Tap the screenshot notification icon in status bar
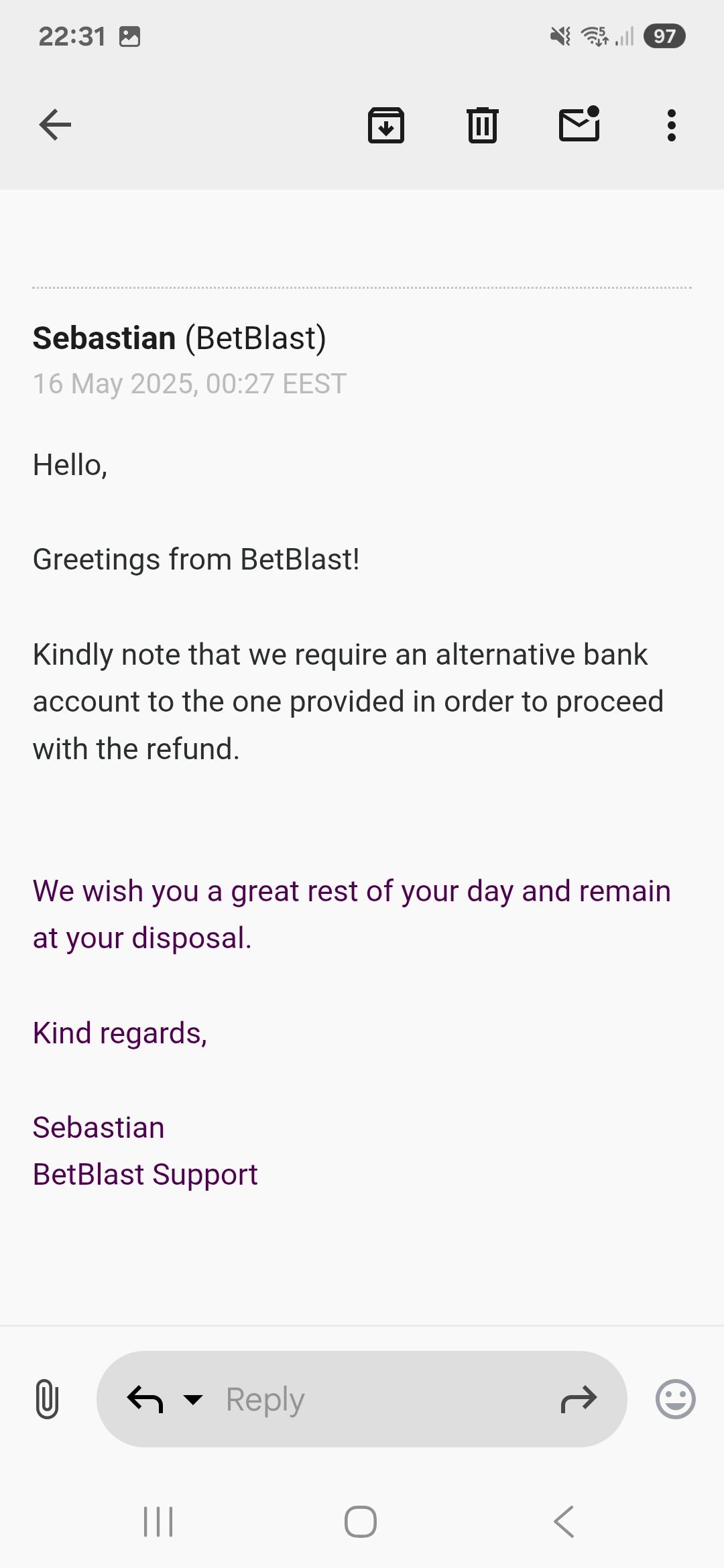 pyautogui.click(x=129, y=36)
